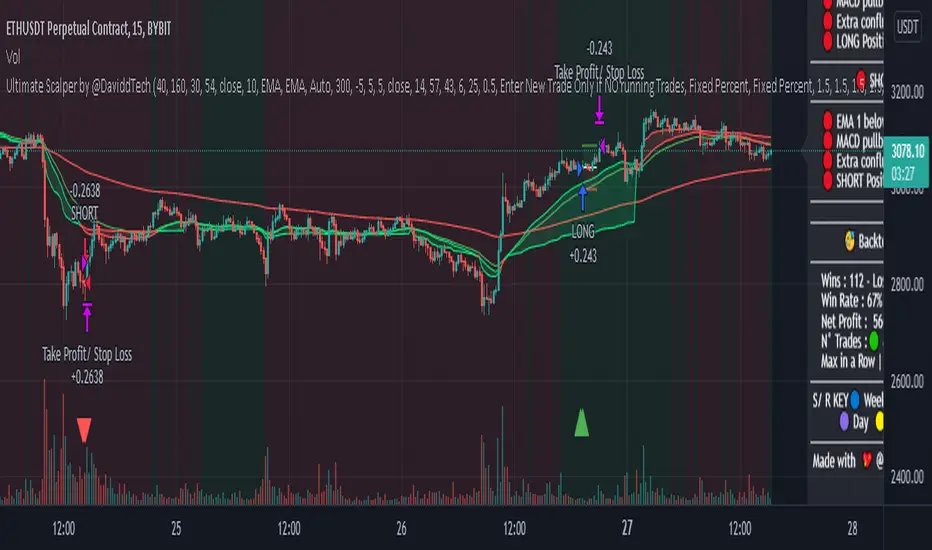Click the red down-triangle short signal marker
Image resolution: width=932 pixels, height=550 pixels.
[x=84, y=430]
